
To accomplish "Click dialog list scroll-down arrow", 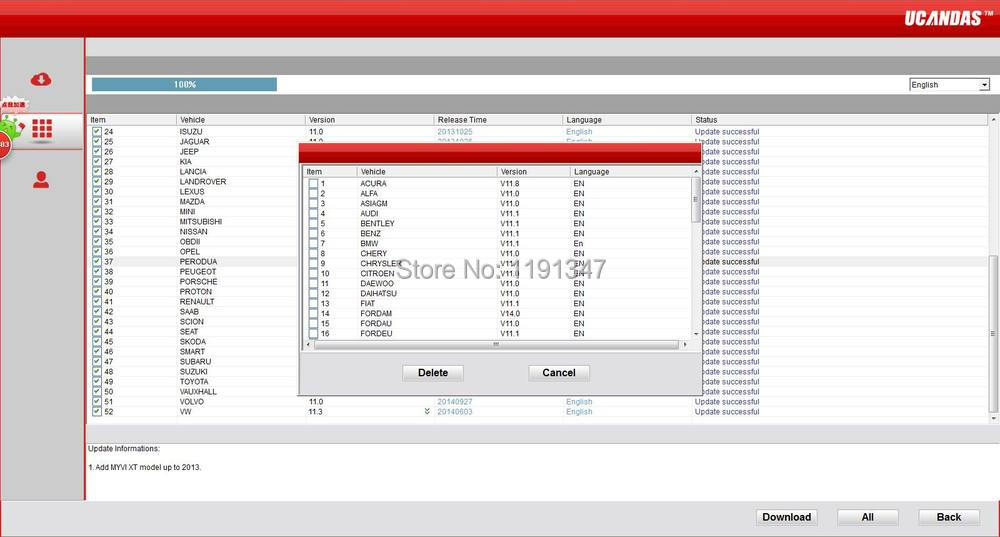I will pyautogui.click(x=696, y=333).
